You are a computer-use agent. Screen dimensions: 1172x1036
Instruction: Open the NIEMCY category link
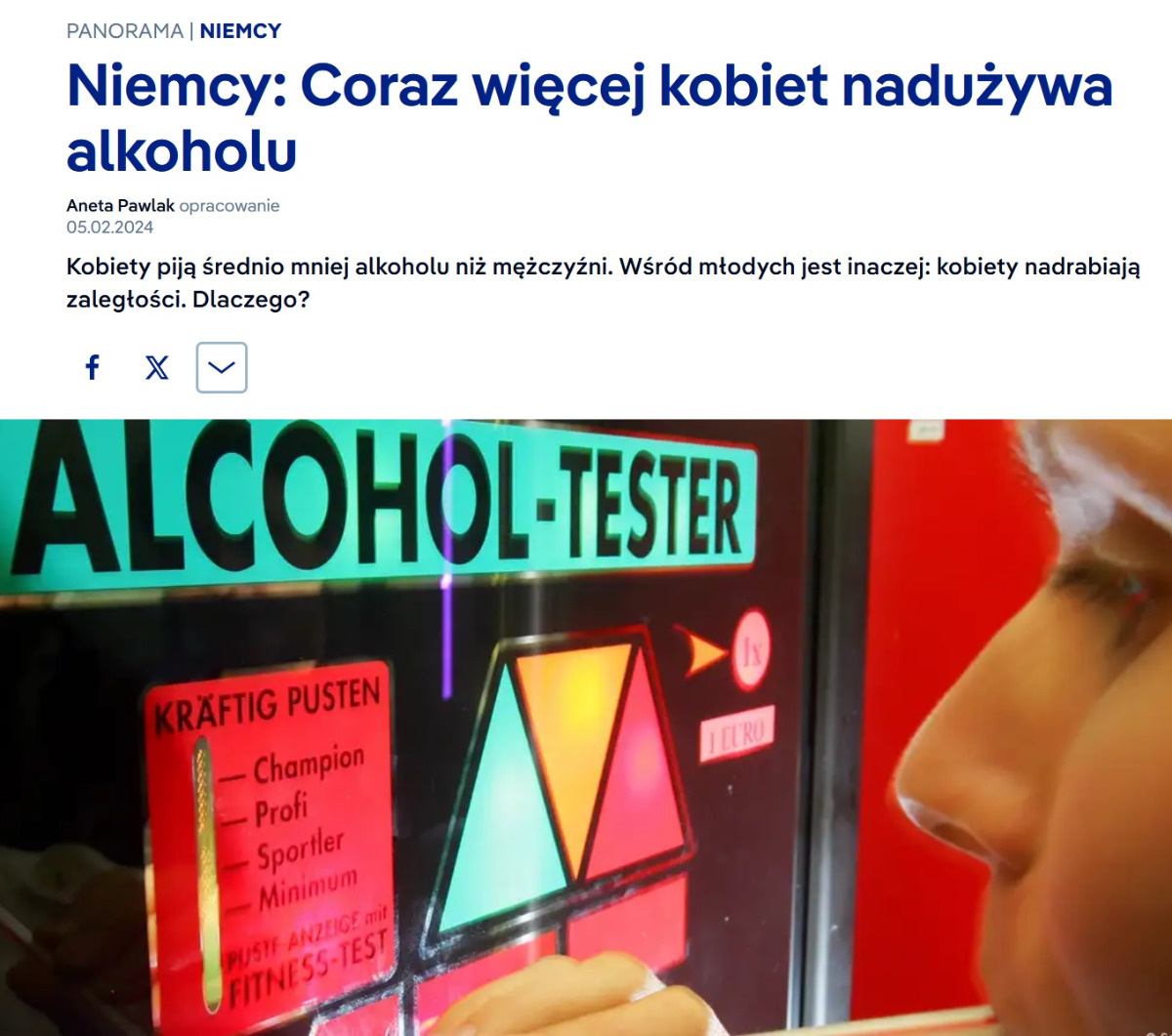[x=240, y=31]
